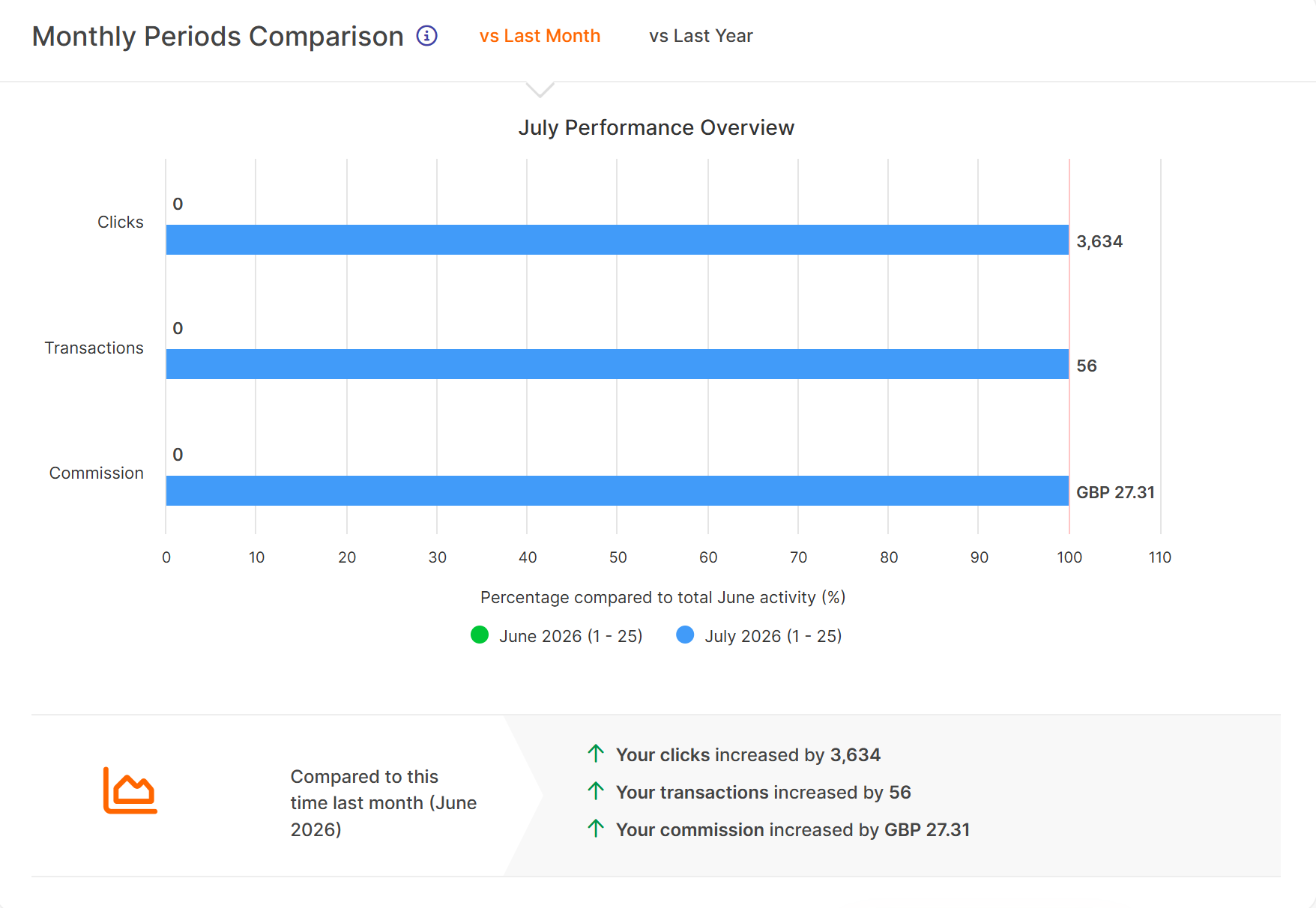Viewport: 1316px width, 908px height.
Task: Click the Transactions axis label
Action: [x=94, y=348]
